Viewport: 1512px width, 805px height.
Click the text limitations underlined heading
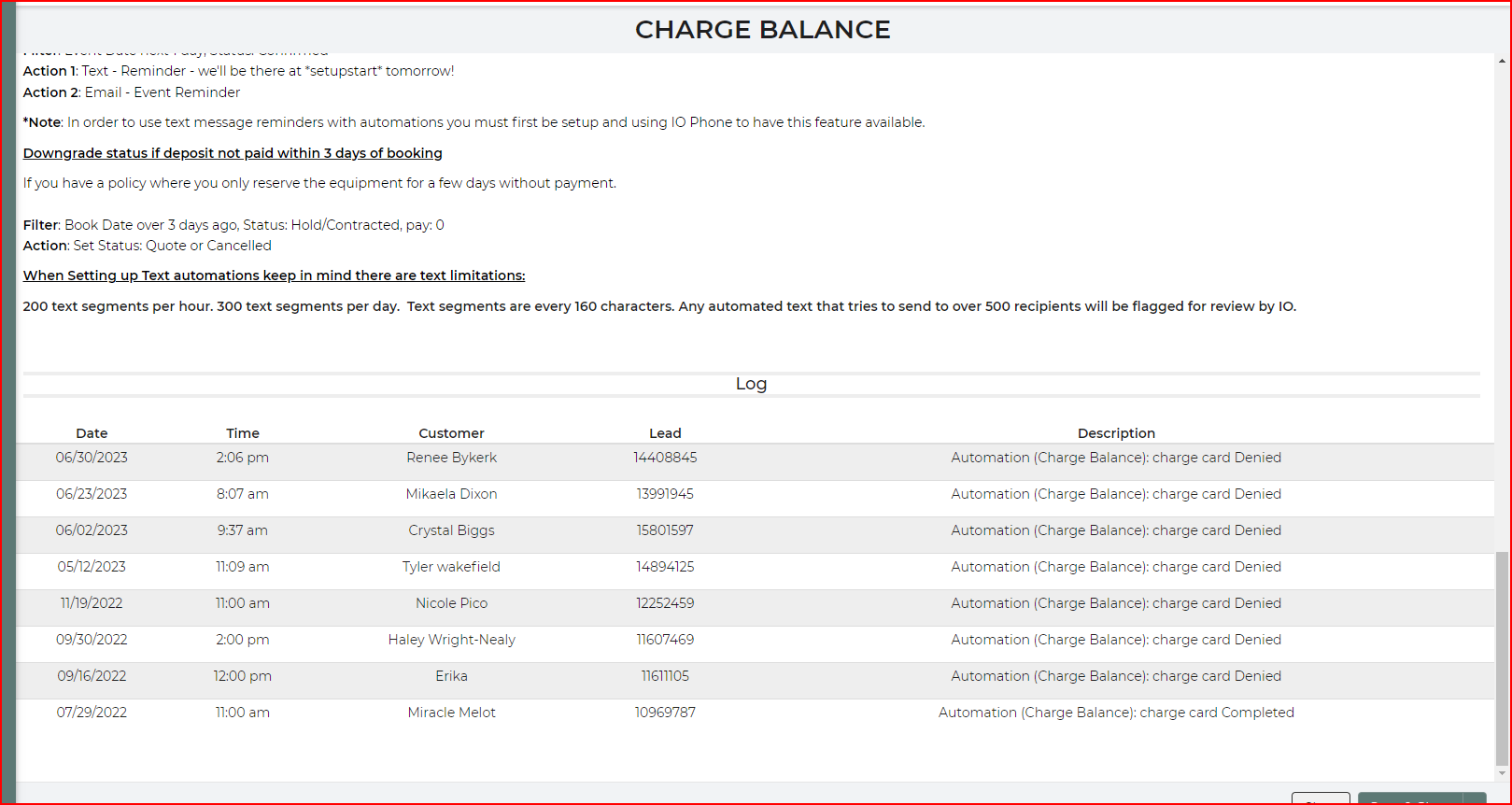[x=274, y=275]
